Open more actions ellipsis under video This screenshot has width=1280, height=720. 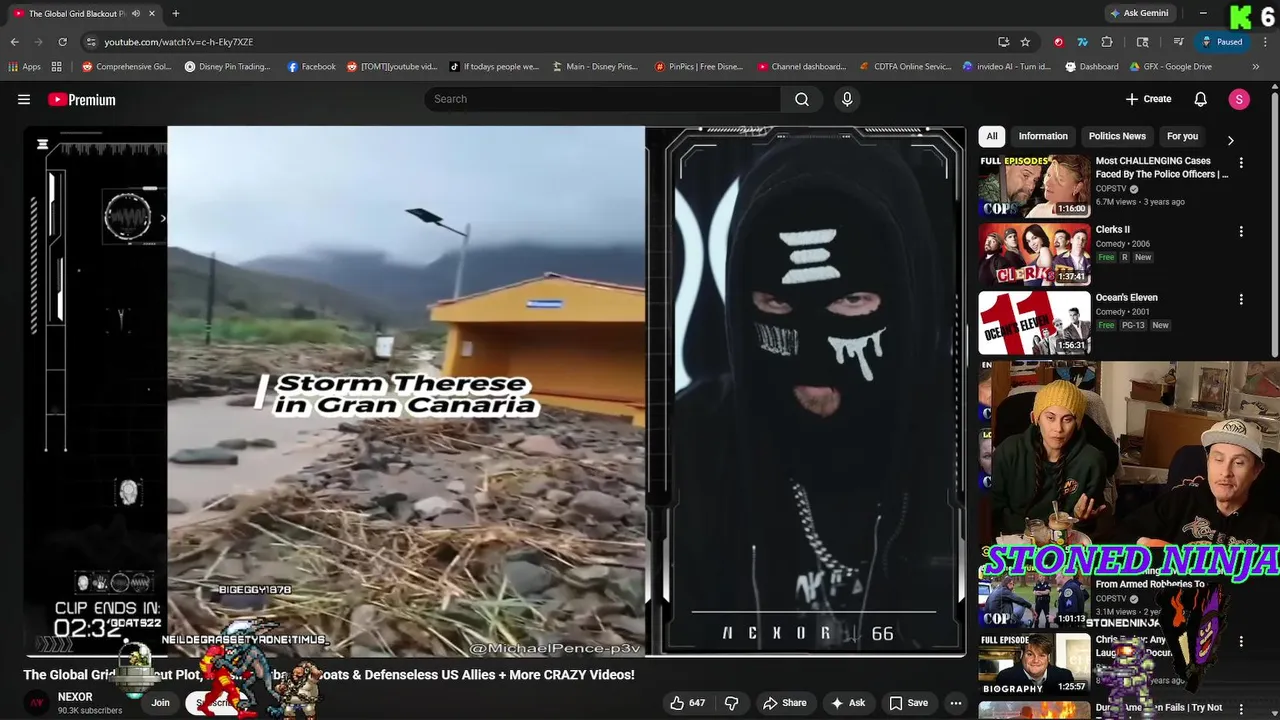coord(956,703)
